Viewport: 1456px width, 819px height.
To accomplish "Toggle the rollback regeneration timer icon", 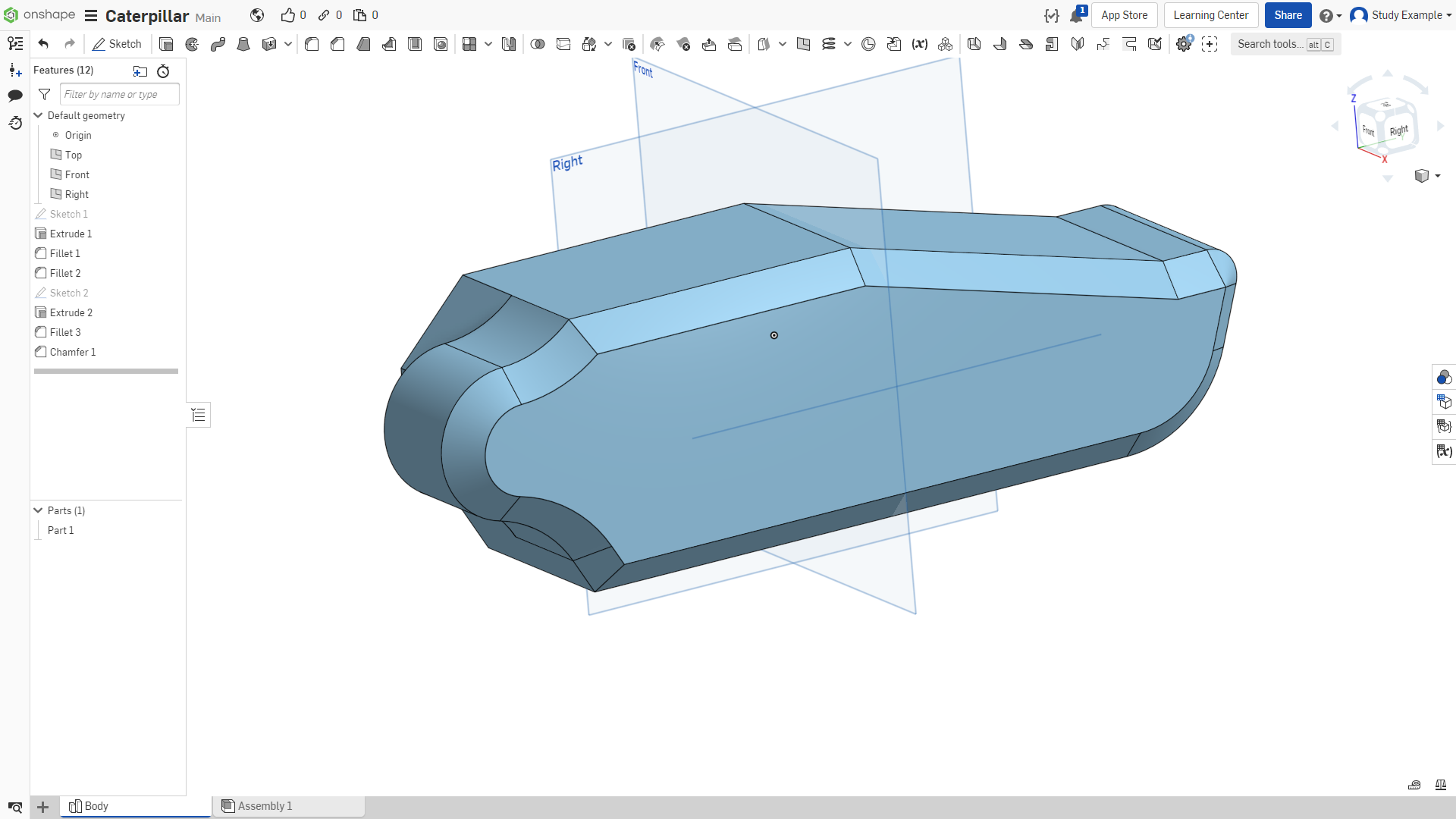I will pos(163,71).
